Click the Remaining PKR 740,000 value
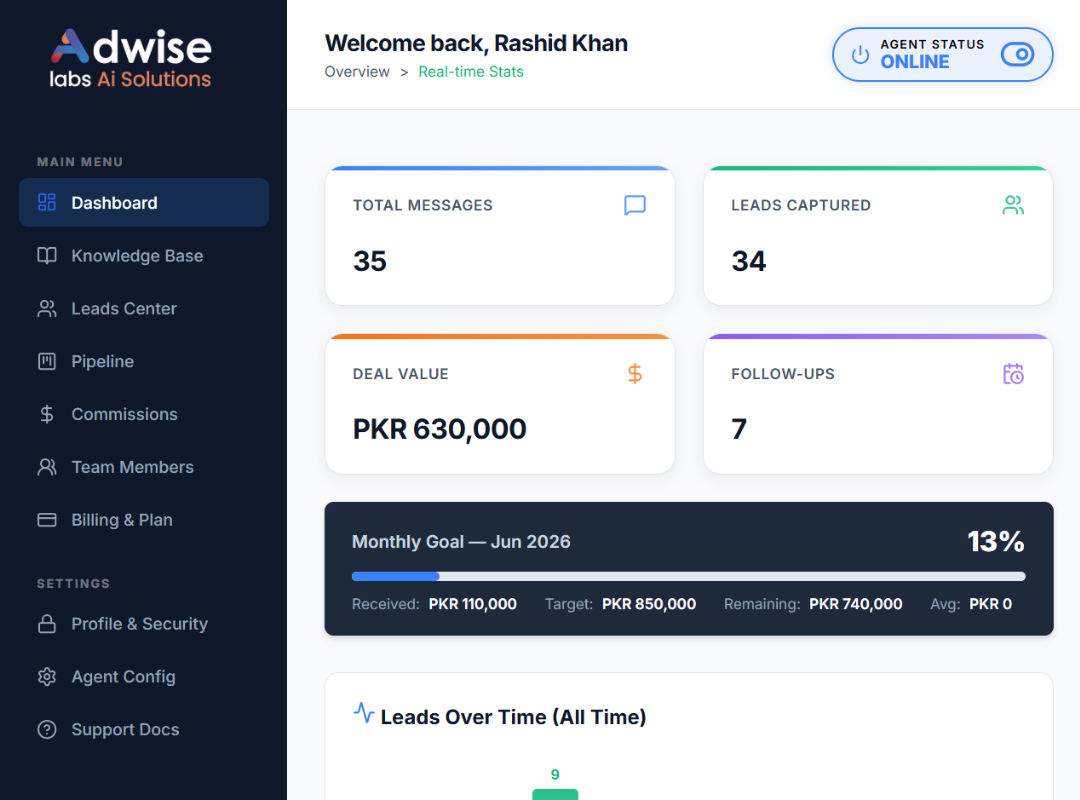This screenshot has width=1080, height=800. click(855, 604)
